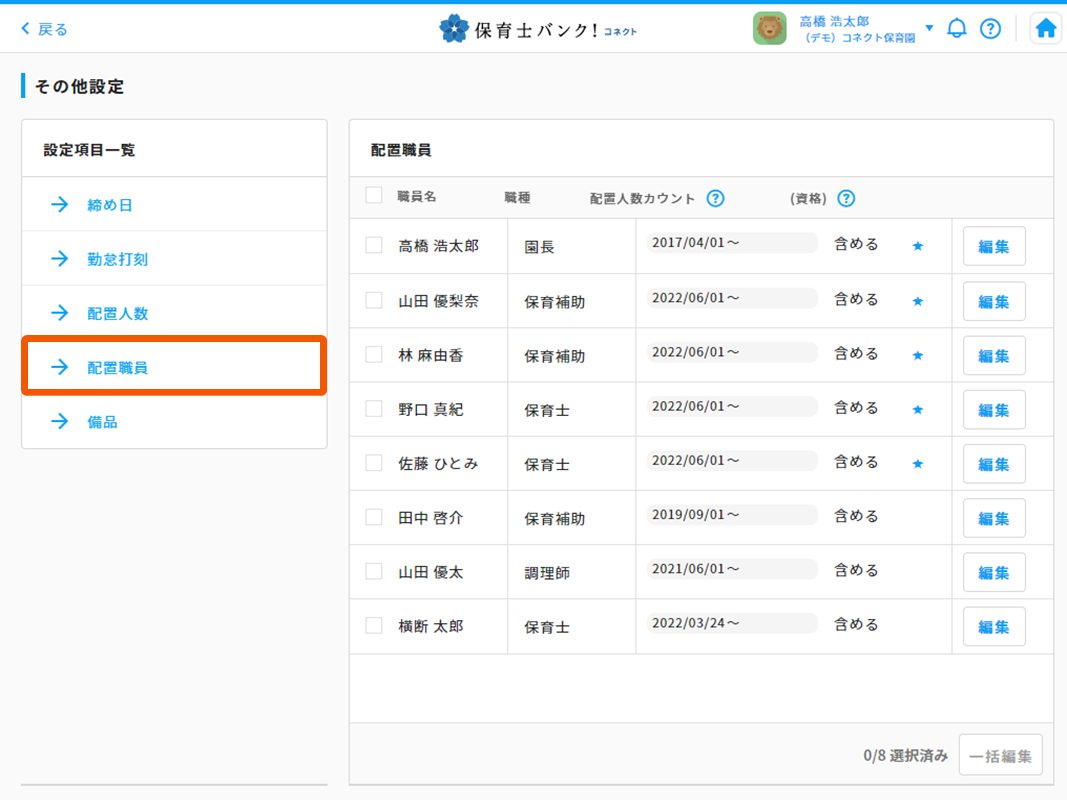The width and height of the screenshot is (1067, 800).
Task: Click the 保育士バンク! flower logo
Action: pos(454,29)
